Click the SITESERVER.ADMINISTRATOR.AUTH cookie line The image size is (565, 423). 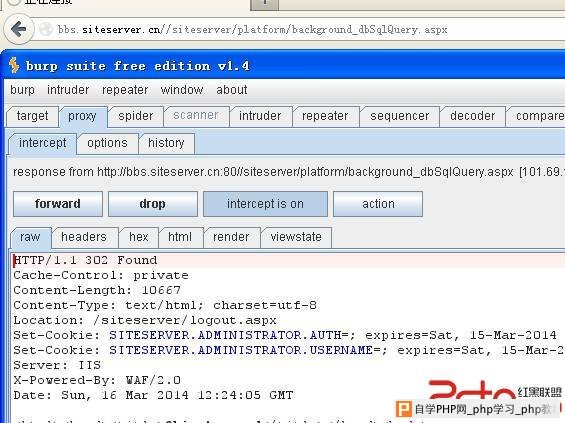click(285, 335)
